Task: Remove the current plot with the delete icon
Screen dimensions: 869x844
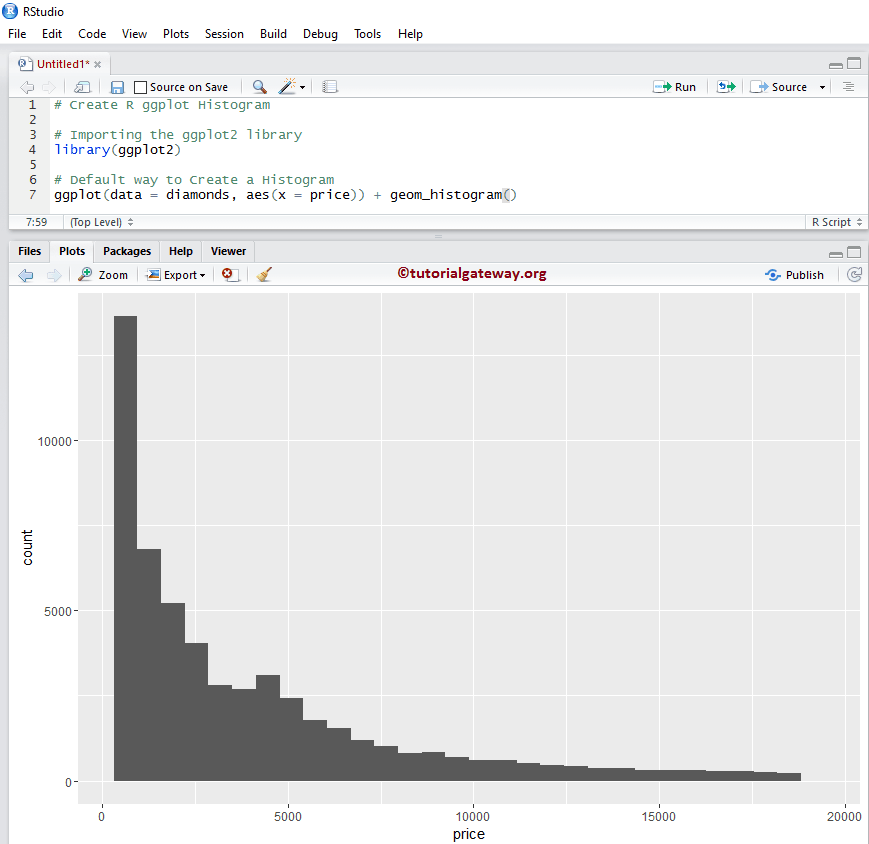Action: [x=229, y=274]
